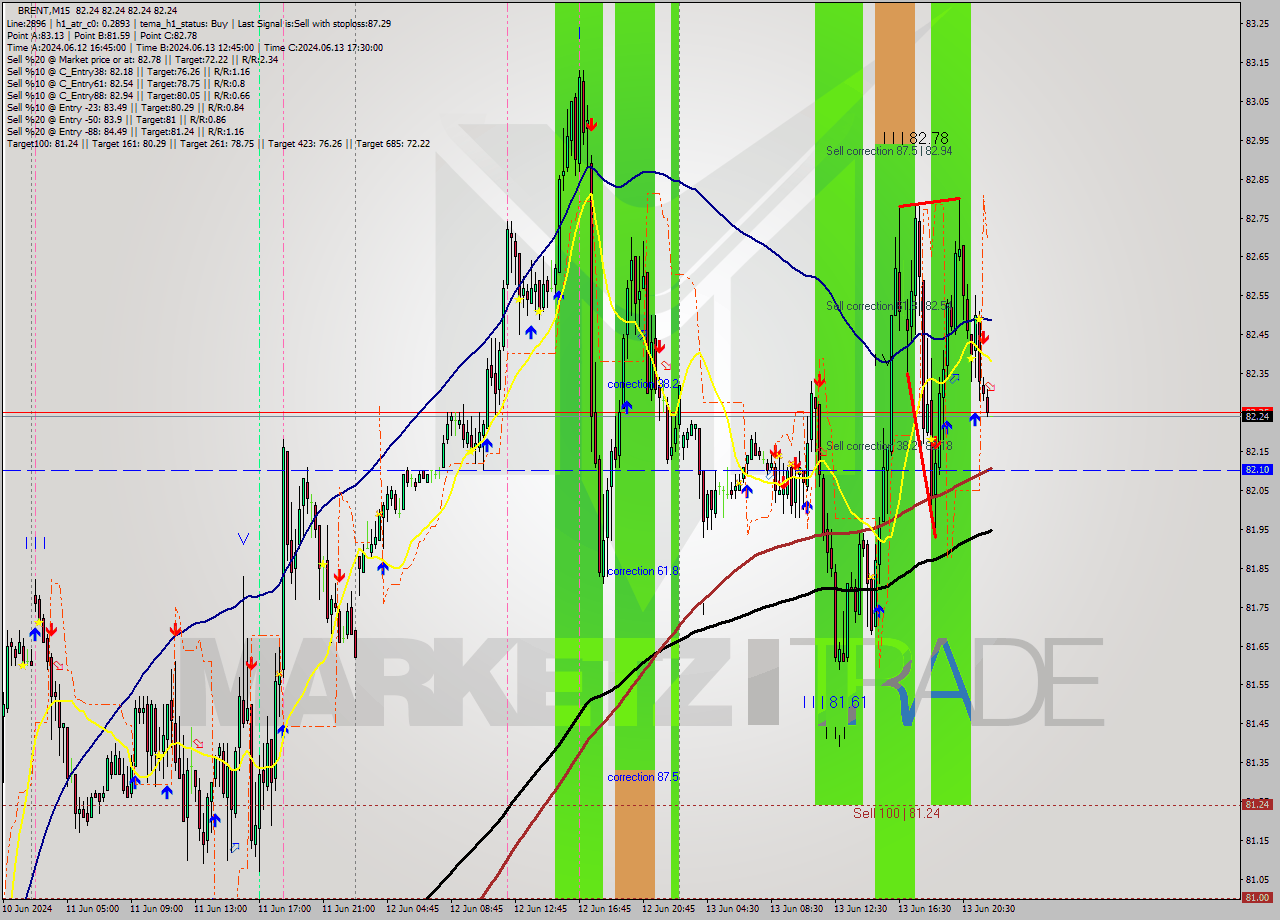The image size is (1280, 920).
Task: Select the blue 'V' wave label
Action: point(243,538)
